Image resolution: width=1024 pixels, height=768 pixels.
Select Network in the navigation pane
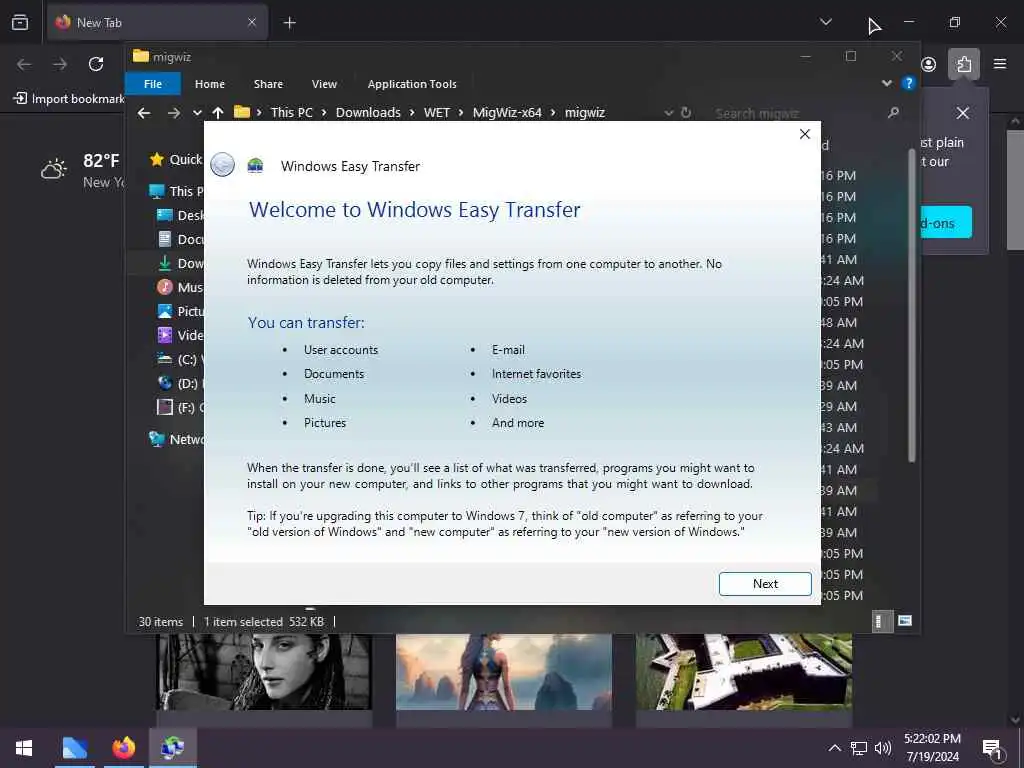(176, 439)
